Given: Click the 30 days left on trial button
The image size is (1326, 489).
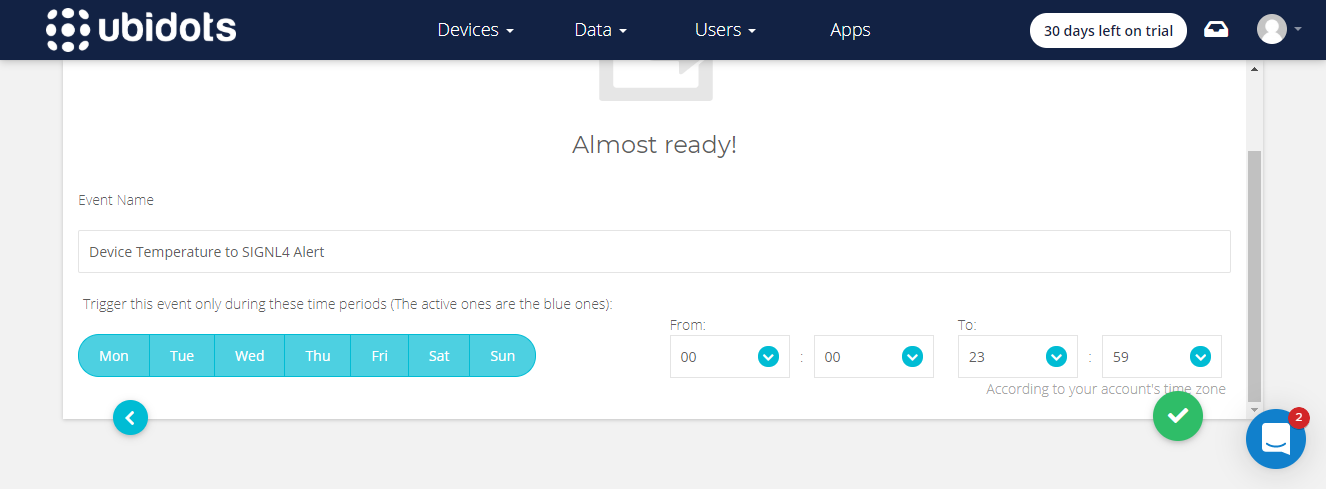Looking at the screenshot, I should pyautogui.click(x=1108, y=30).
